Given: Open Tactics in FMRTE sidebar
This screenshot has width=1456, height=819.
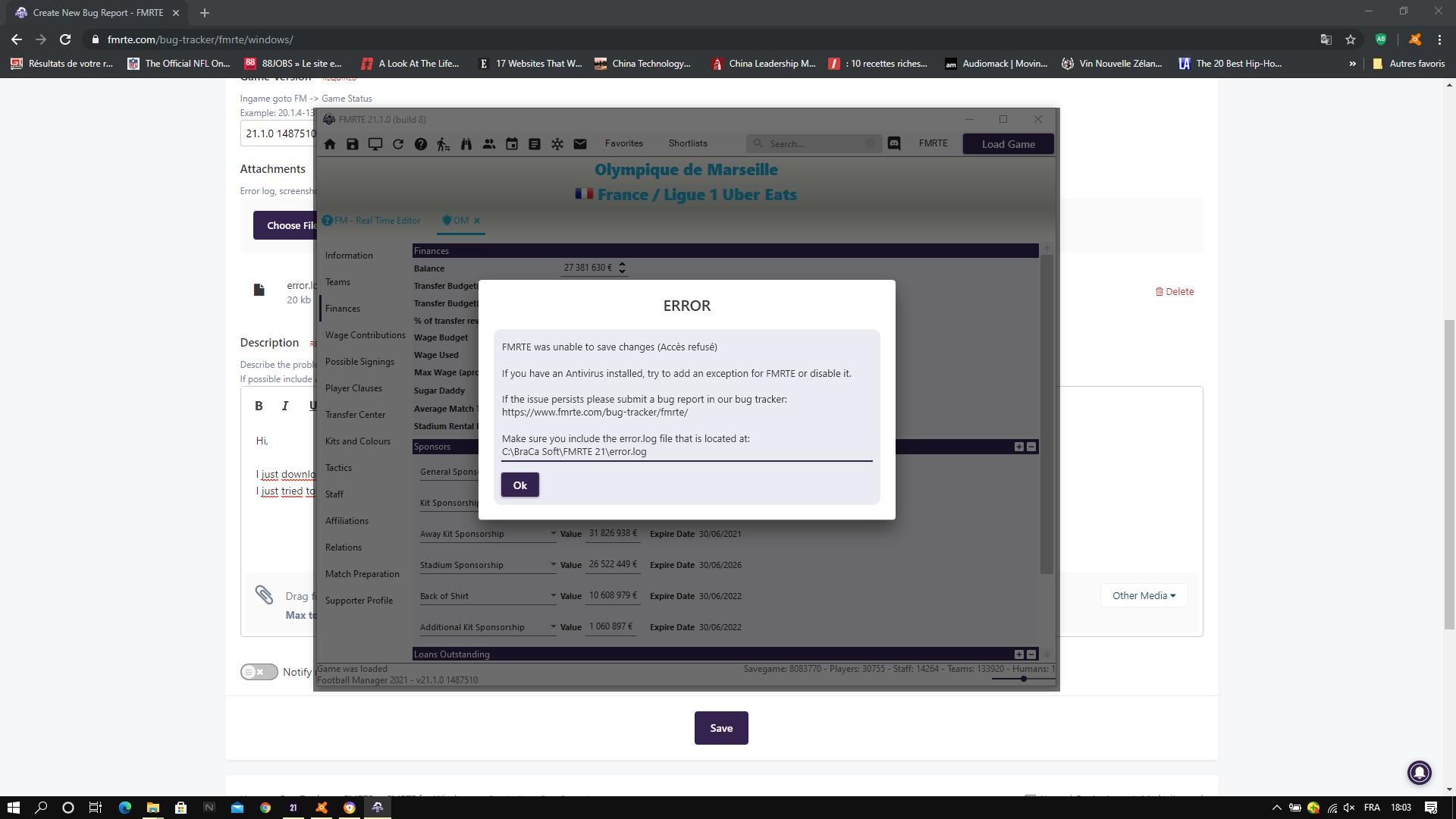Looking at the screenshot, I should [x=338, y=468].
